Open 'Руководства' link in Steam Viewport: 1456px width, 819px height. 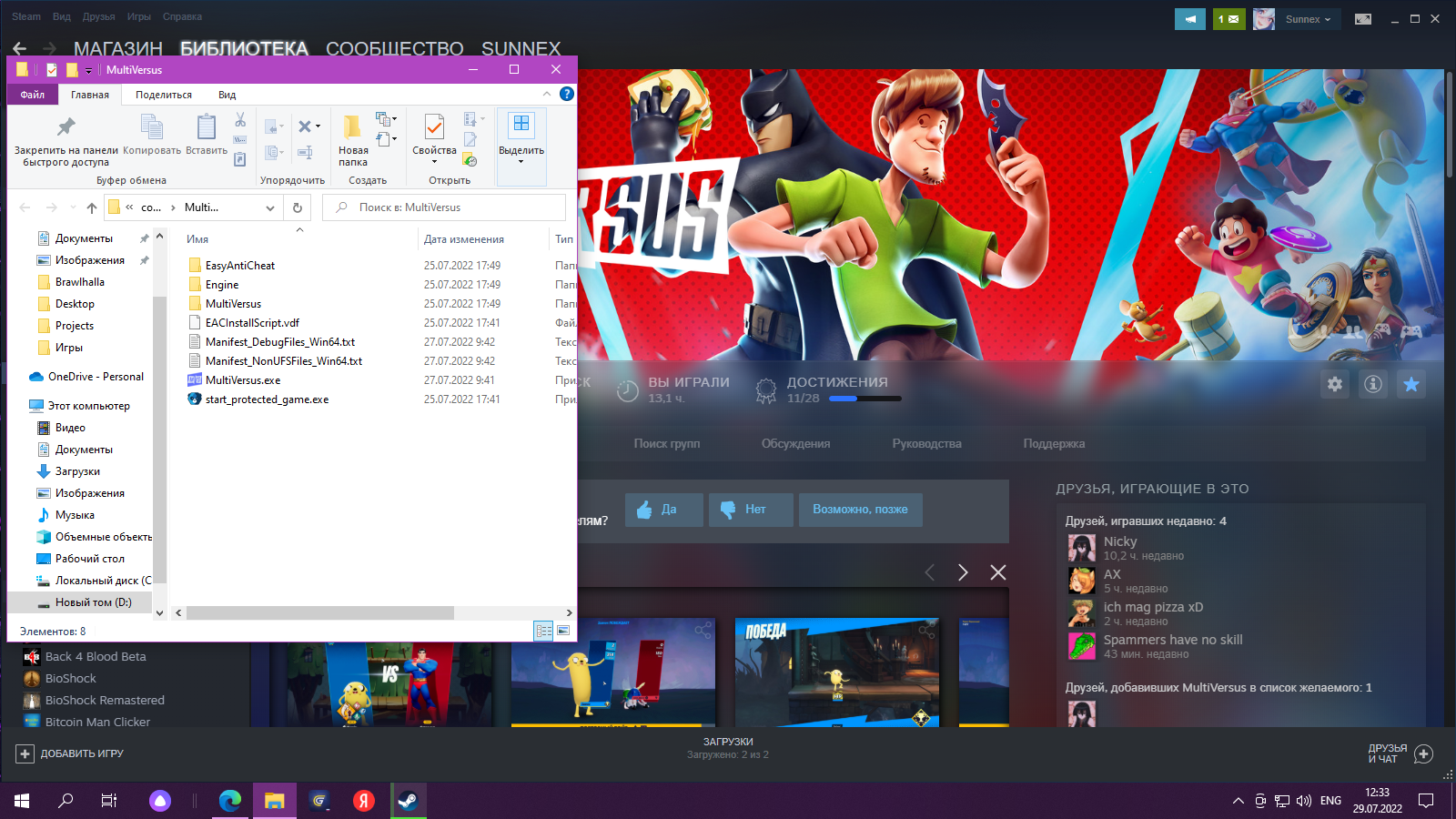tap(926, 444)
